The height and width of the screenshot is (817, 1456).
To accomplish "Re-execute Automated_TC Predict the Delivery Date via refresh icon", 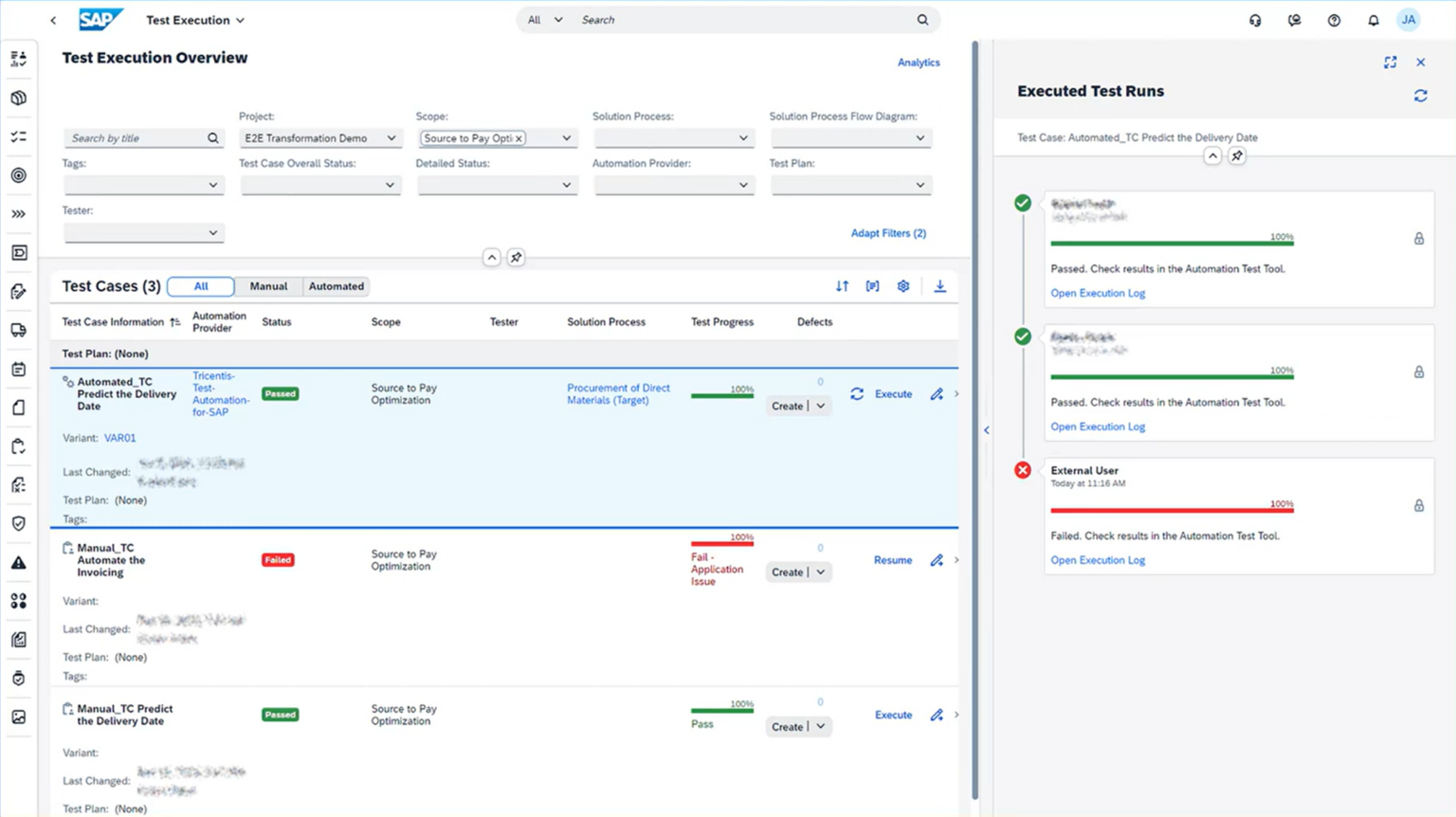I will [859, 393].
